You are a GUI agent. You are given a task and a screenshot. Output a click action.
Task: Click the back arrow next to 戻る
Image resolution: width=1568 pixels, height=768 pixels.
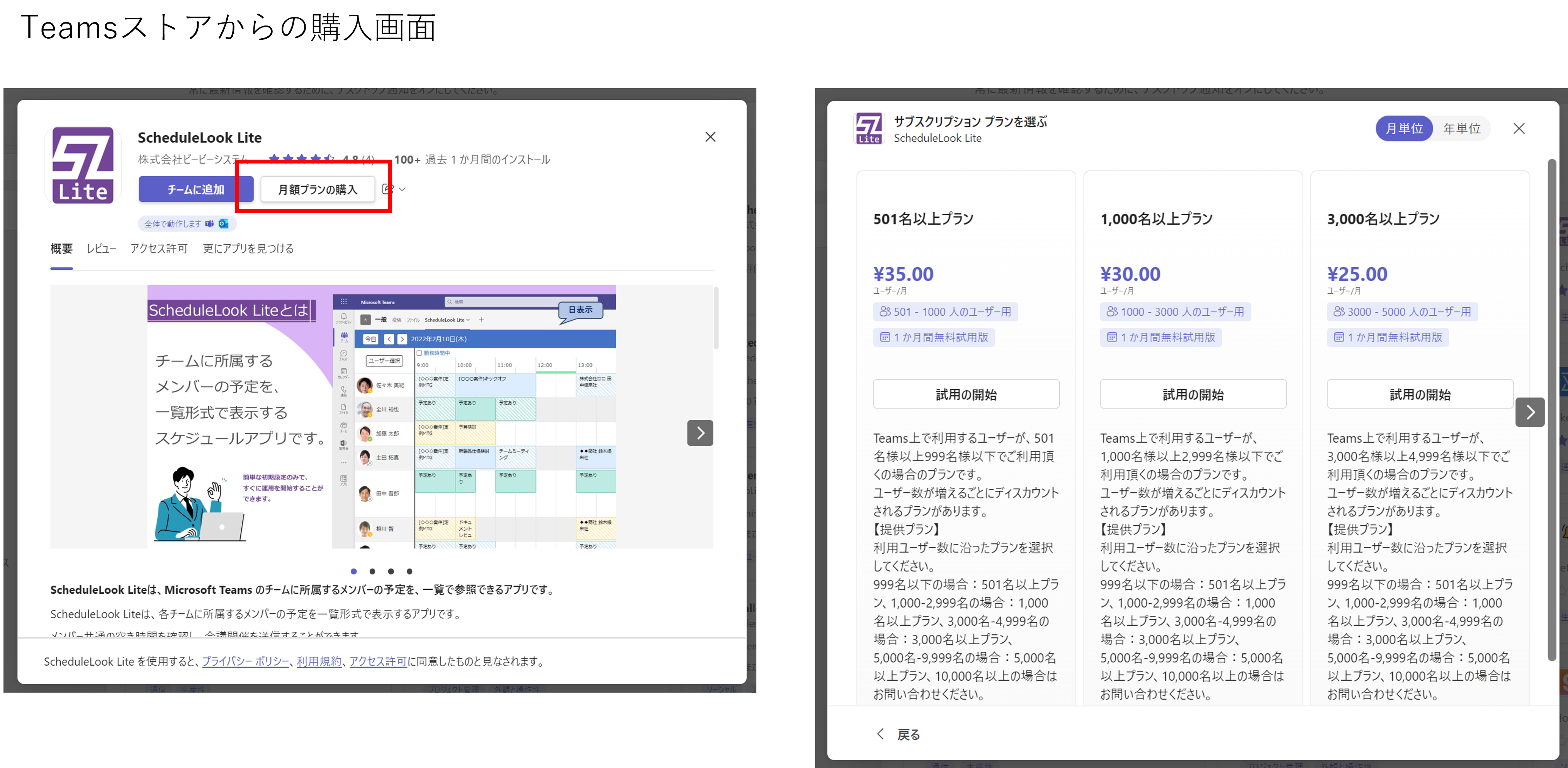[x=880, y=734]
